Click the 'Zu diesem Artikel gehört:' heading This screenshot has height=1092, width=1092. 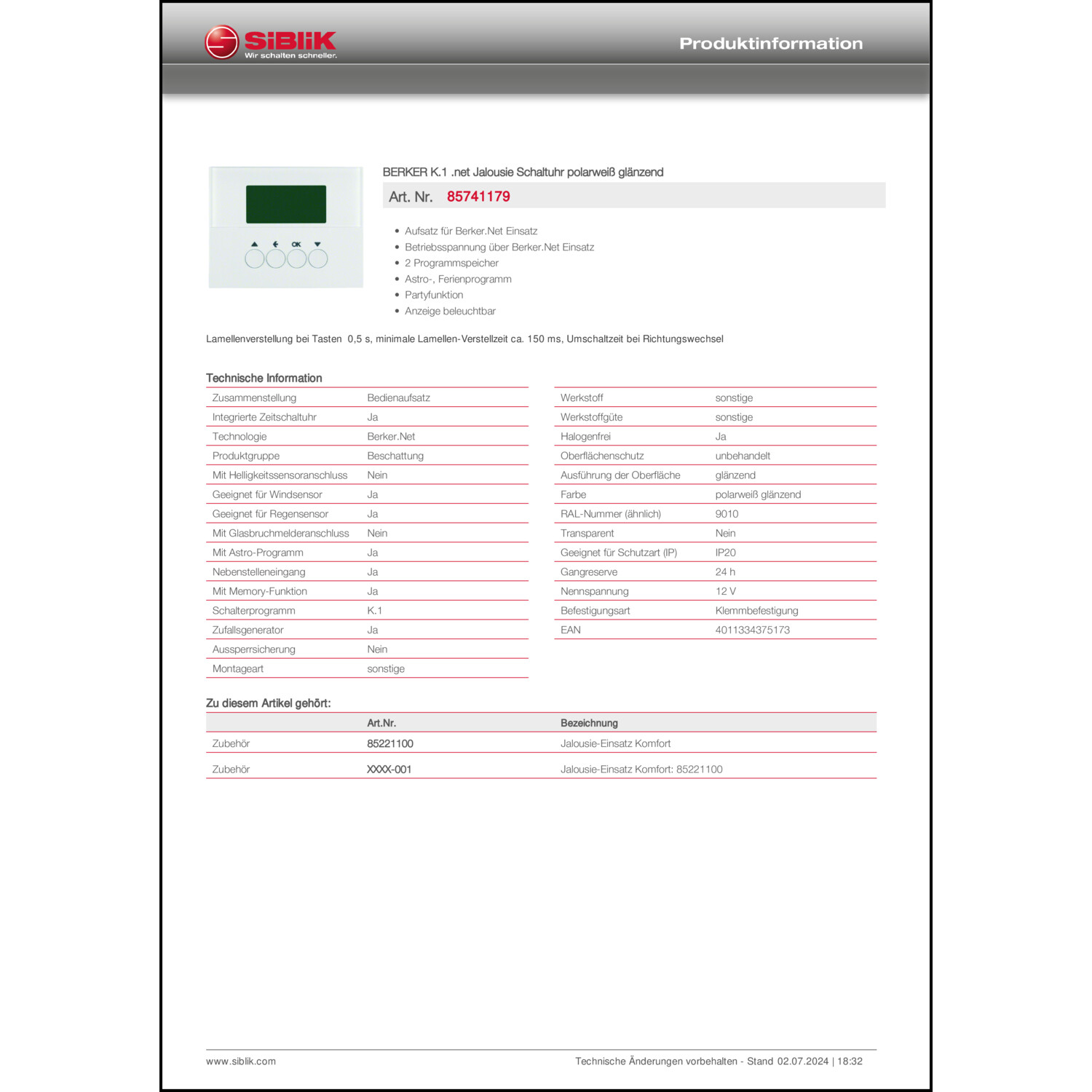coord(268,703)
